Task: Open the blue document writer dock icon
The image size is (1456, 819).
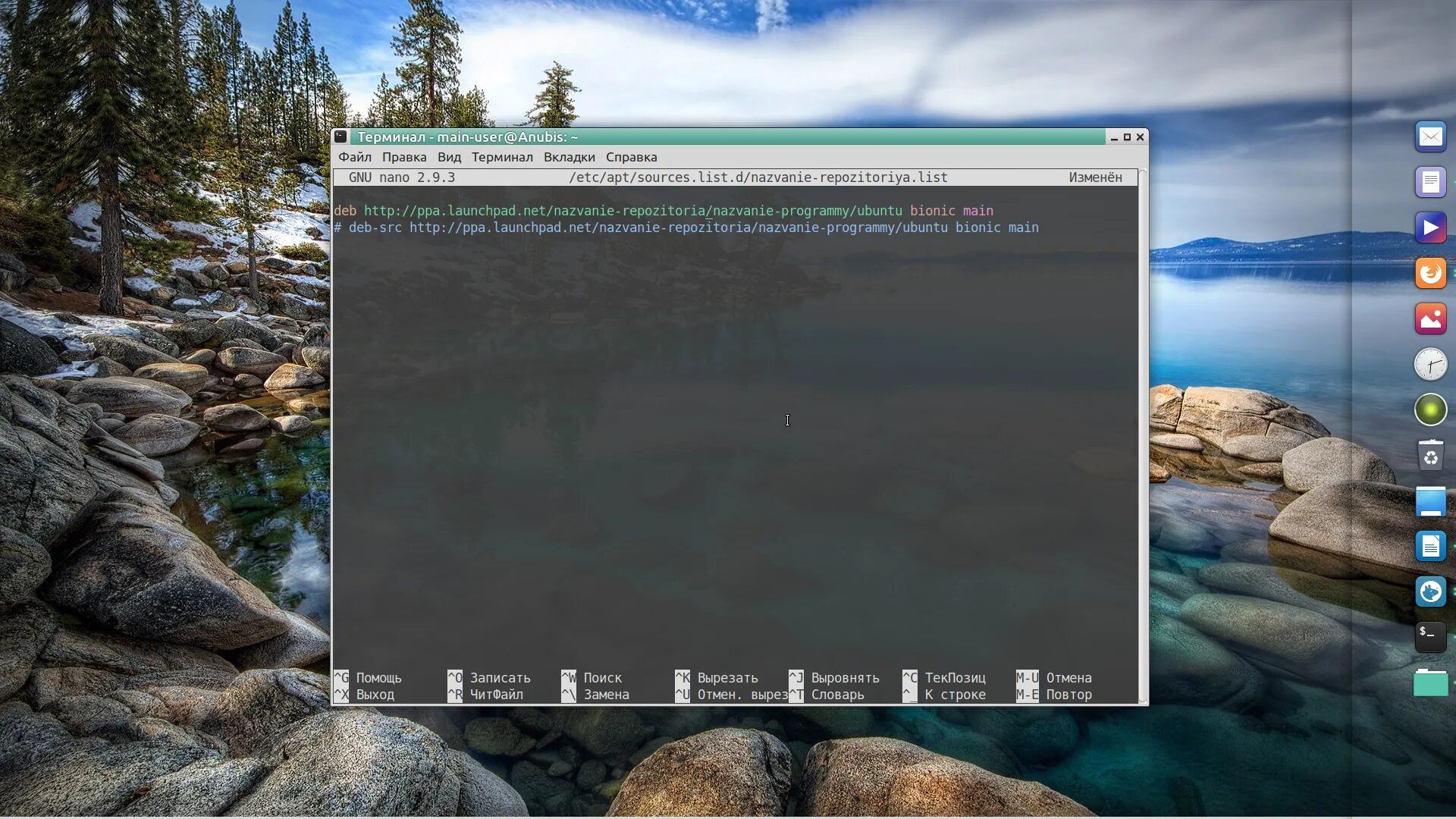Action: (1430, 546)
